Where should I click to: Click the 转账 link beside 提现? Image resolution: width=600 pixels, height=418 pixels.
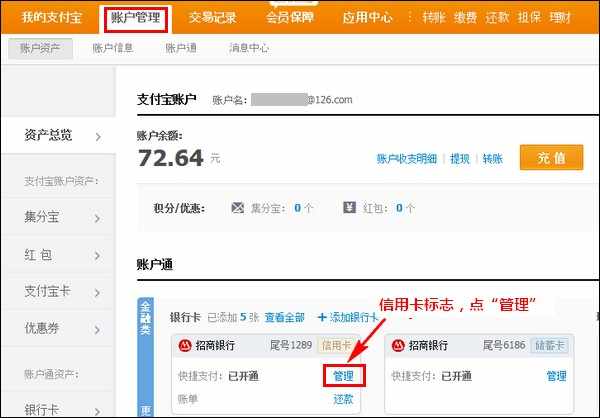coord(492,159)
